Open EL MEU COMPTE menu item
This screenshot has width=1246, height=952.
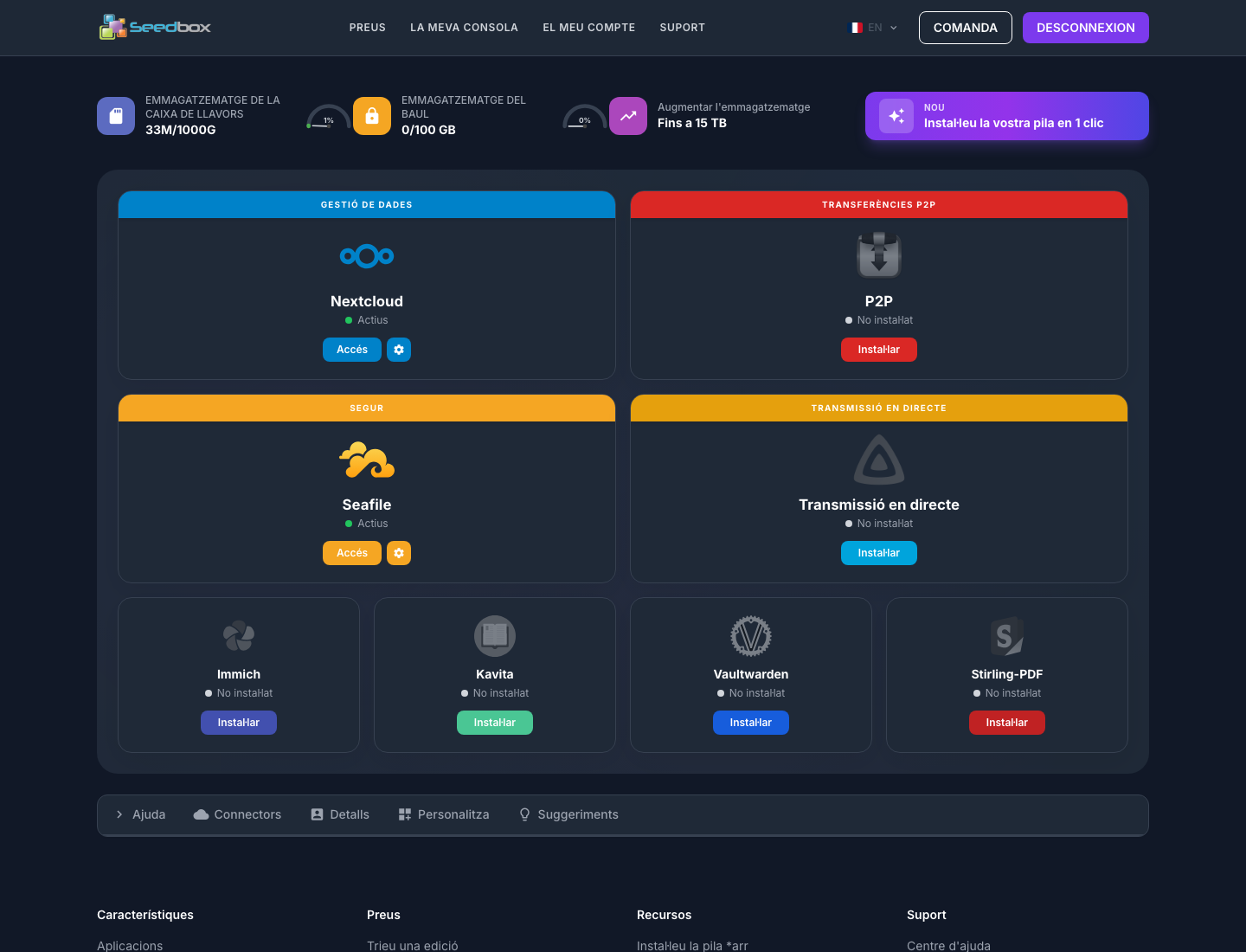pyautogui.click(x=589, y=28)
